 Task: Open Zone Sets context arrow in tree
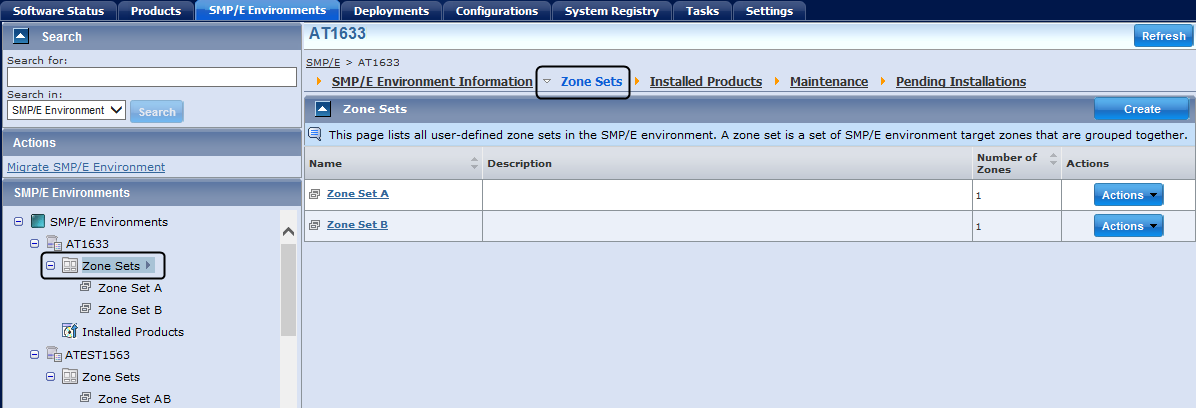[x=148, y=265]
